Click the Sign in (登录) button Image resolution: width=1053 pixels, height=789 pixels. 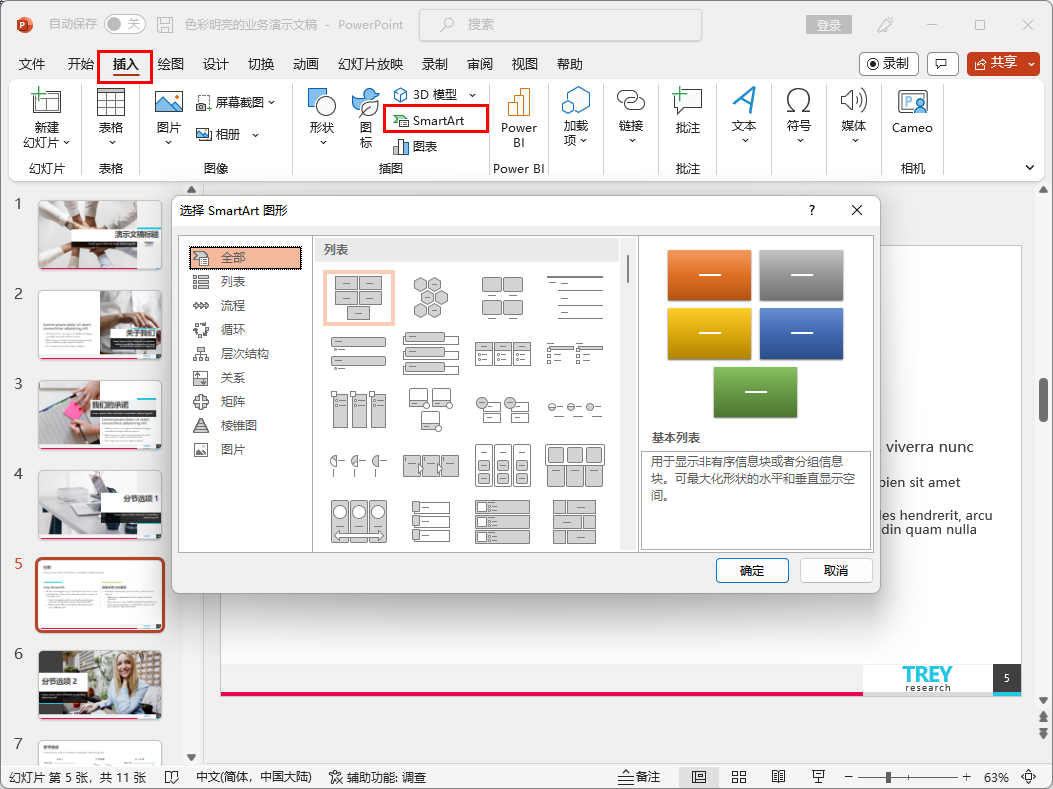(x=829, y=25)
